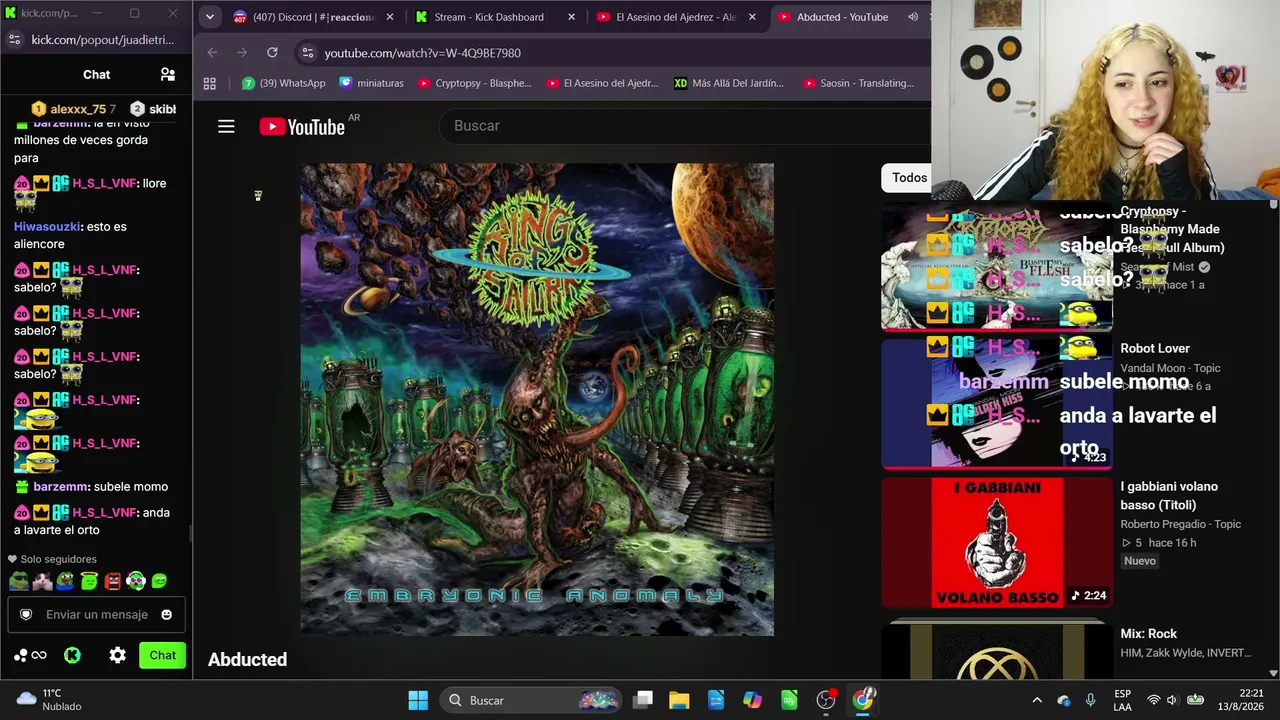This screenshot has height=720, width=1280.
Task: Go back in the Chrome browser
Action: [212, 52]
